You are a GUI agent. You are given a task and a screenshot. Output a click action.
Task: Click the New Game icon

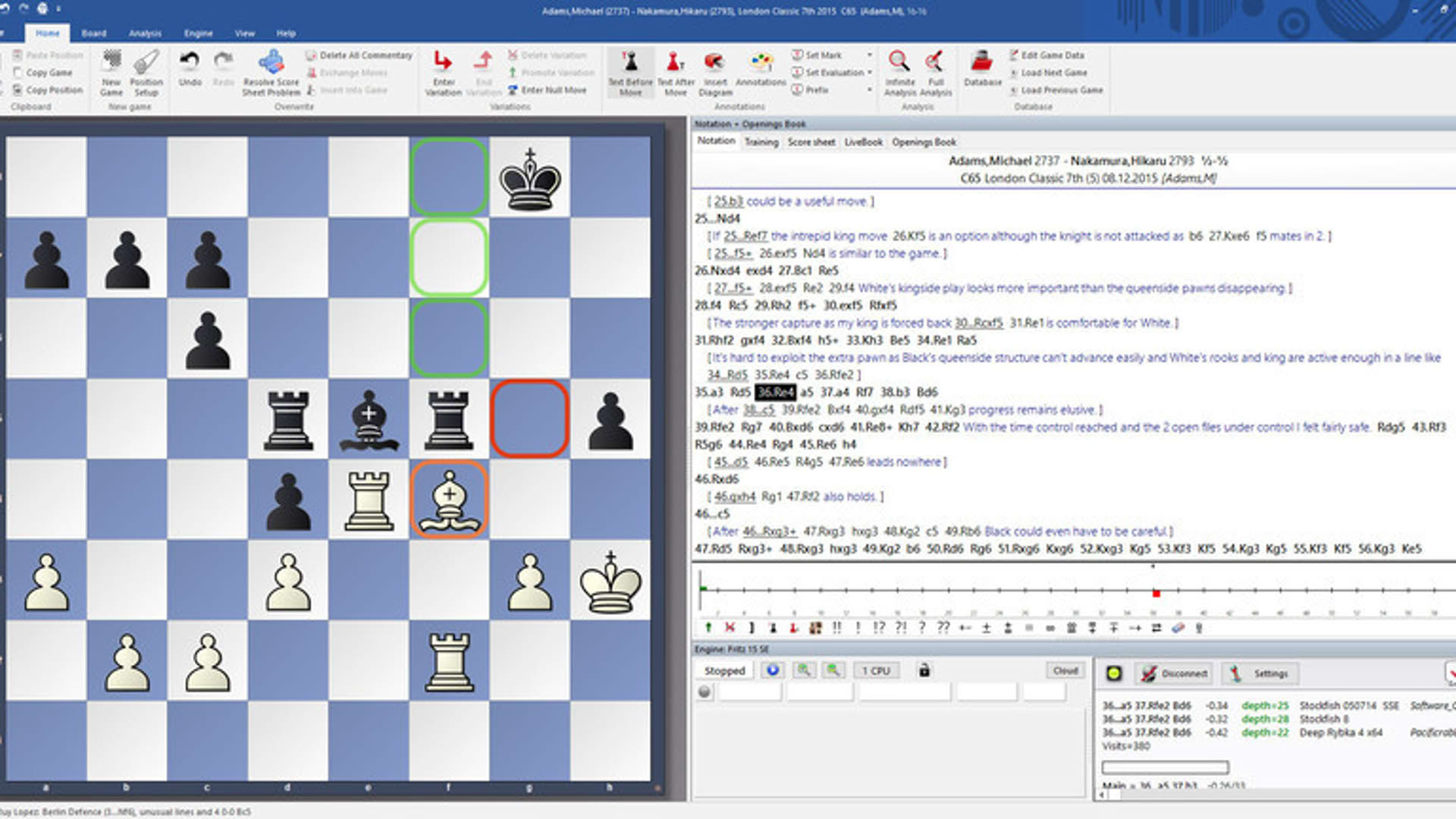point(111,73)
